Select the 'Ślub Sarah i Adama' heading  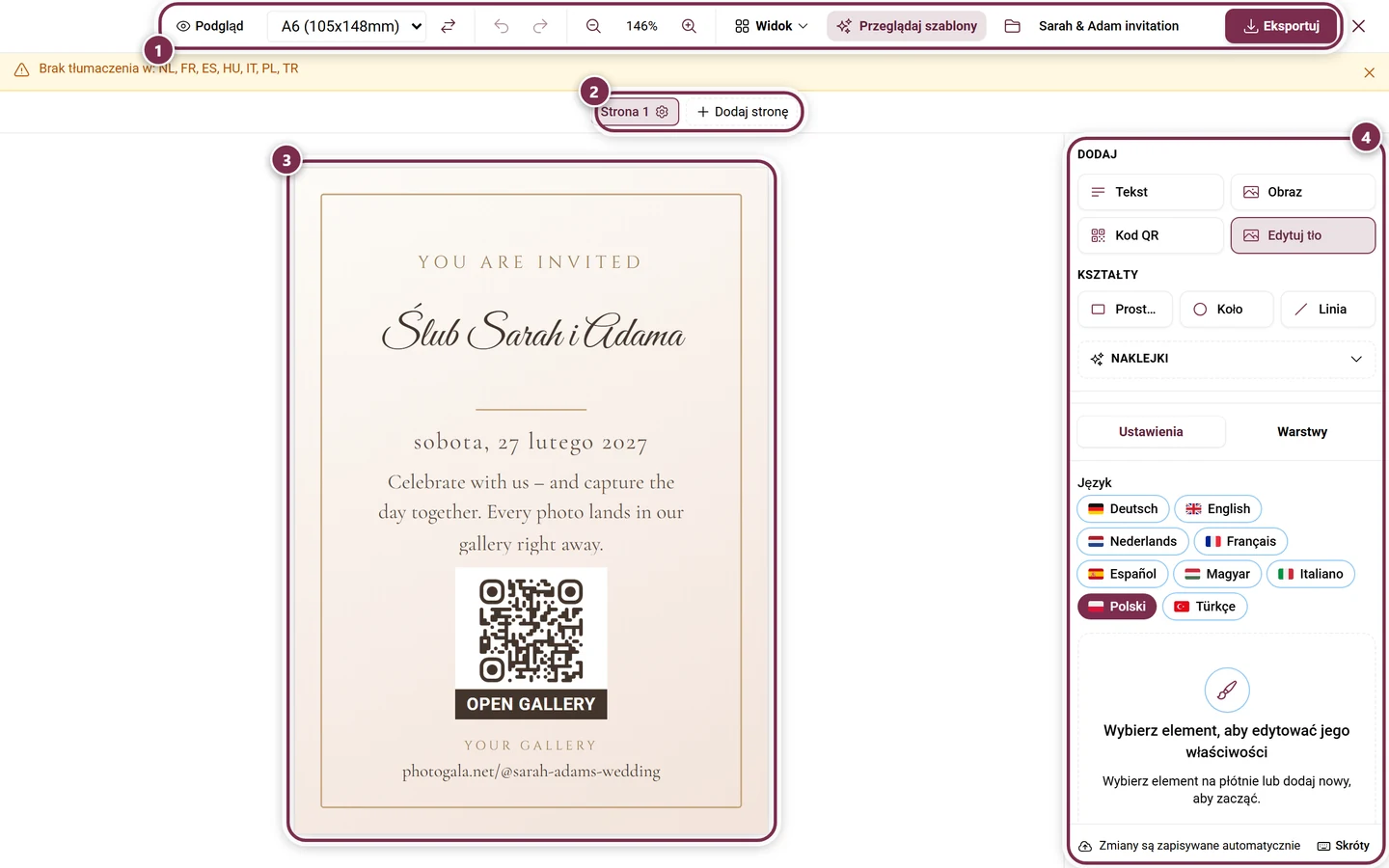532,328
